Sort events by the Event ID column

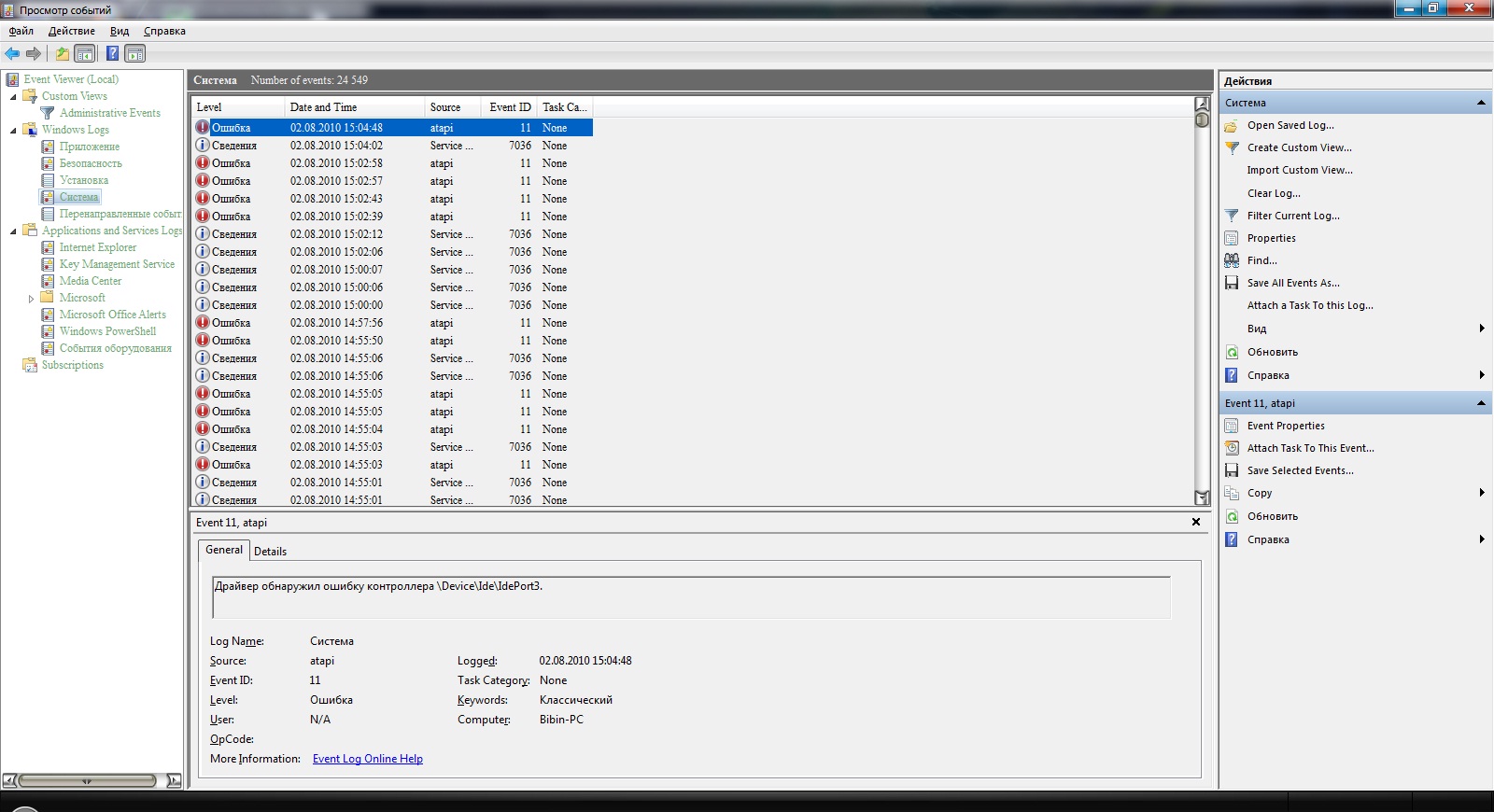[509, 107]
